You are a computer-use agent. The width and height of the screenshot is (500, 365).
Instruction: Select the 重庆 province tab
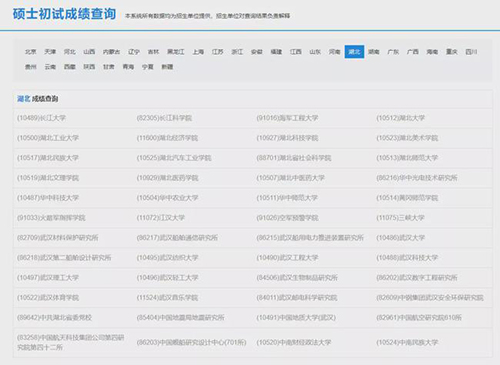(452, 52)
